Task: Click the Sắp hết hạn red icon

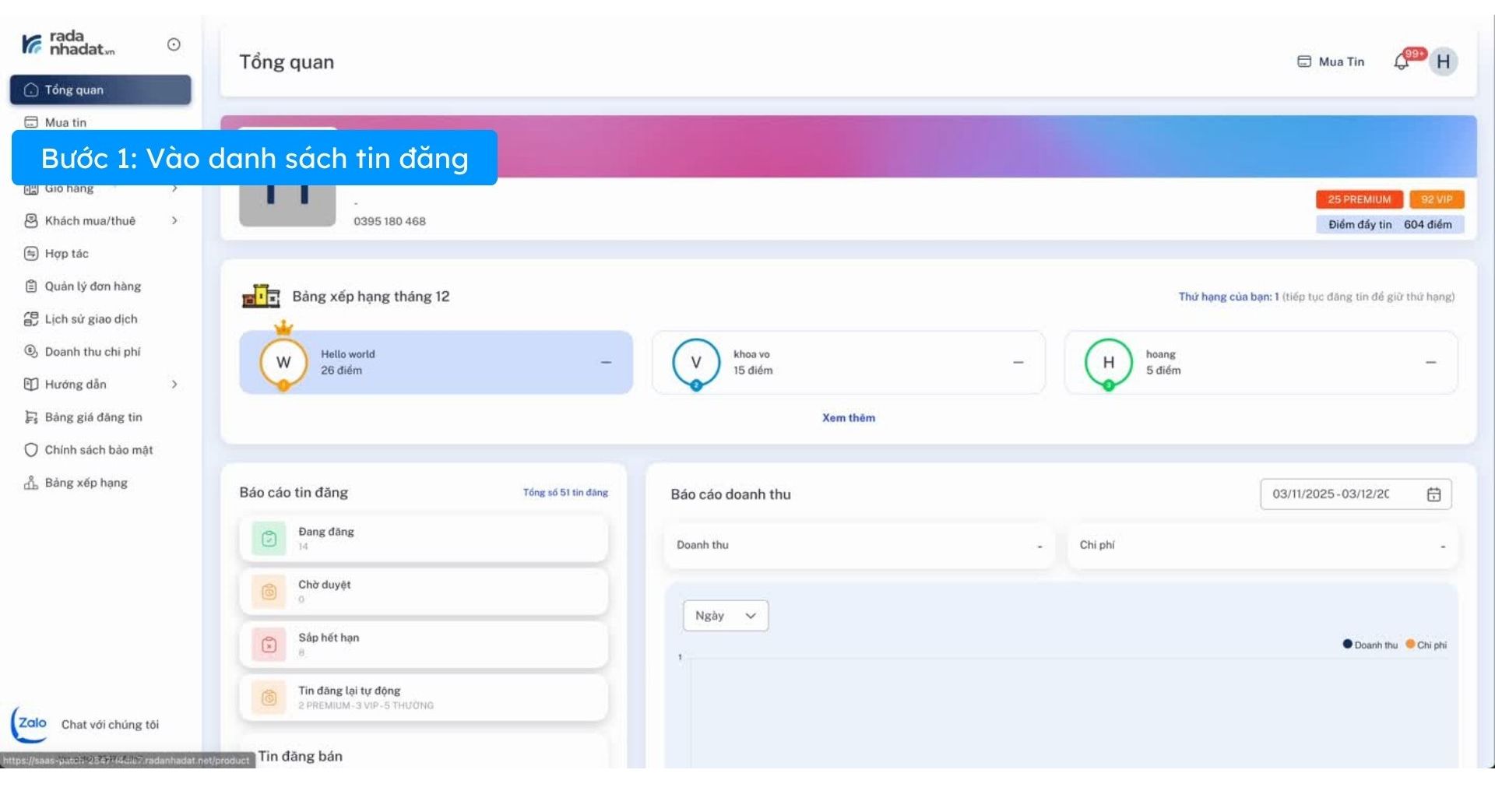Action: tap(269, 645)
